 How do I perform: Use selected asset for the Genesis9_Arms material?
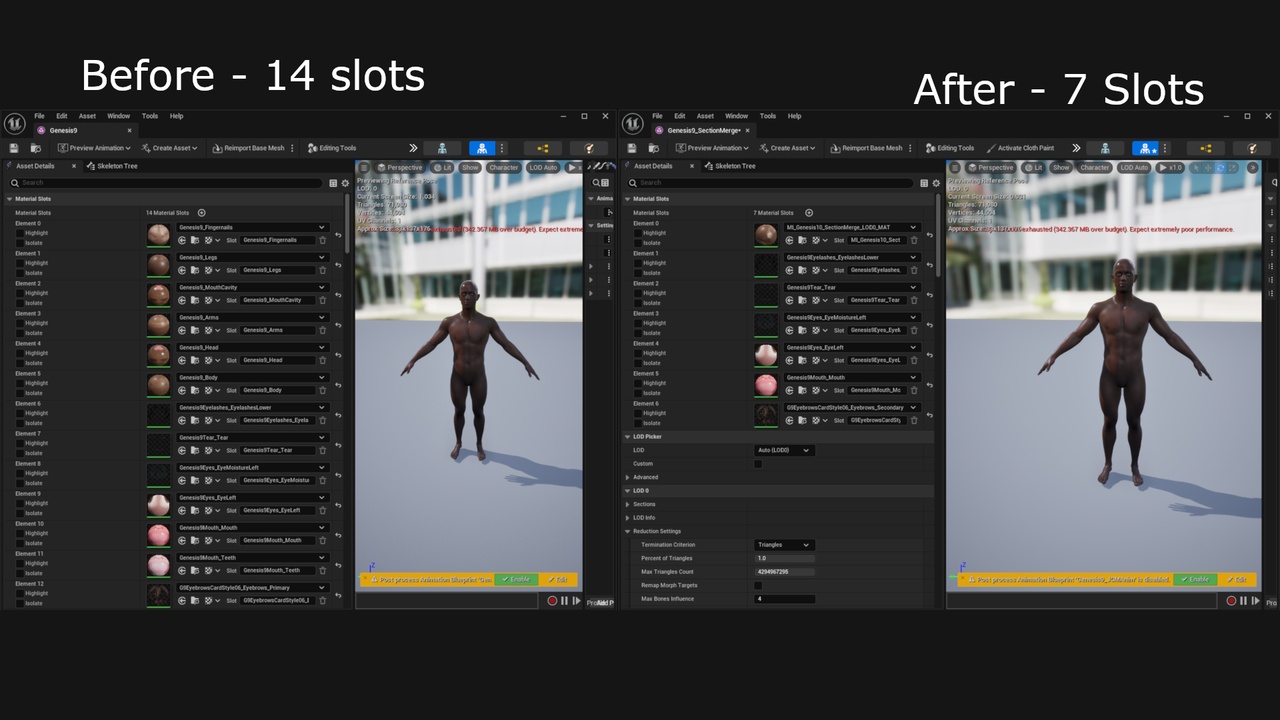click(182, 330)
